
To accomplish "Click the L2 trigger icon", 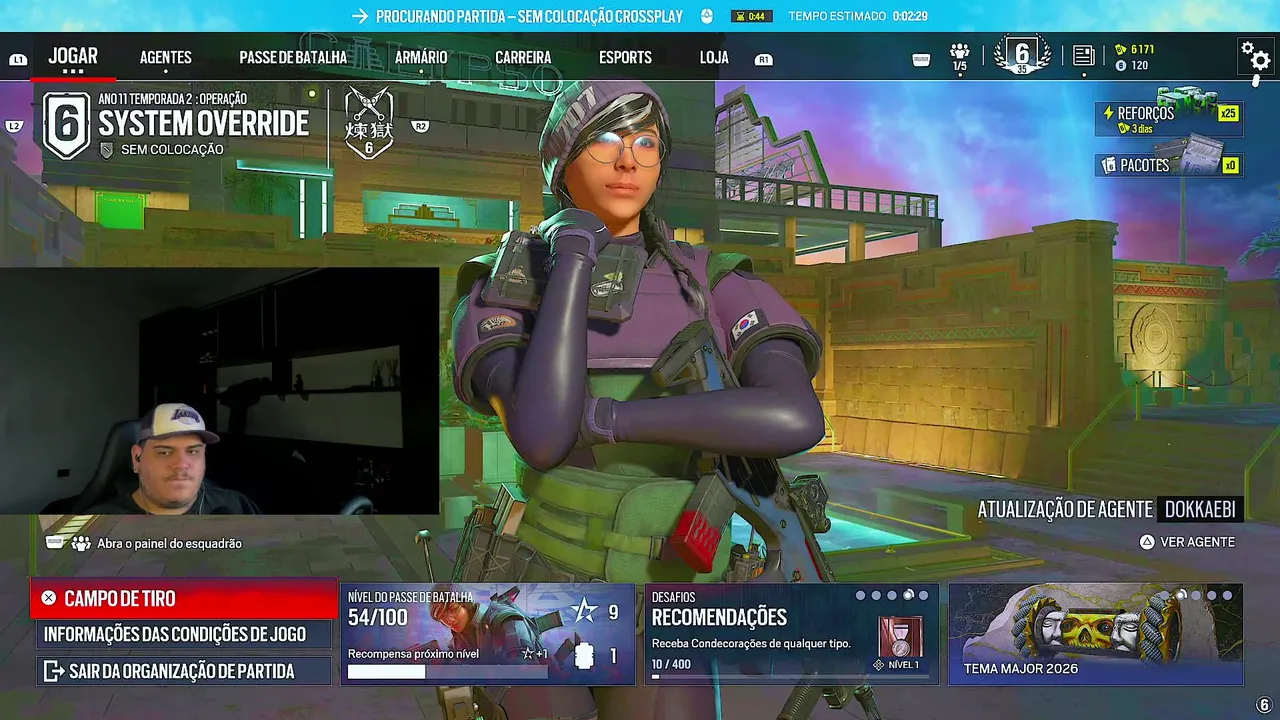I will coord(14,126).
